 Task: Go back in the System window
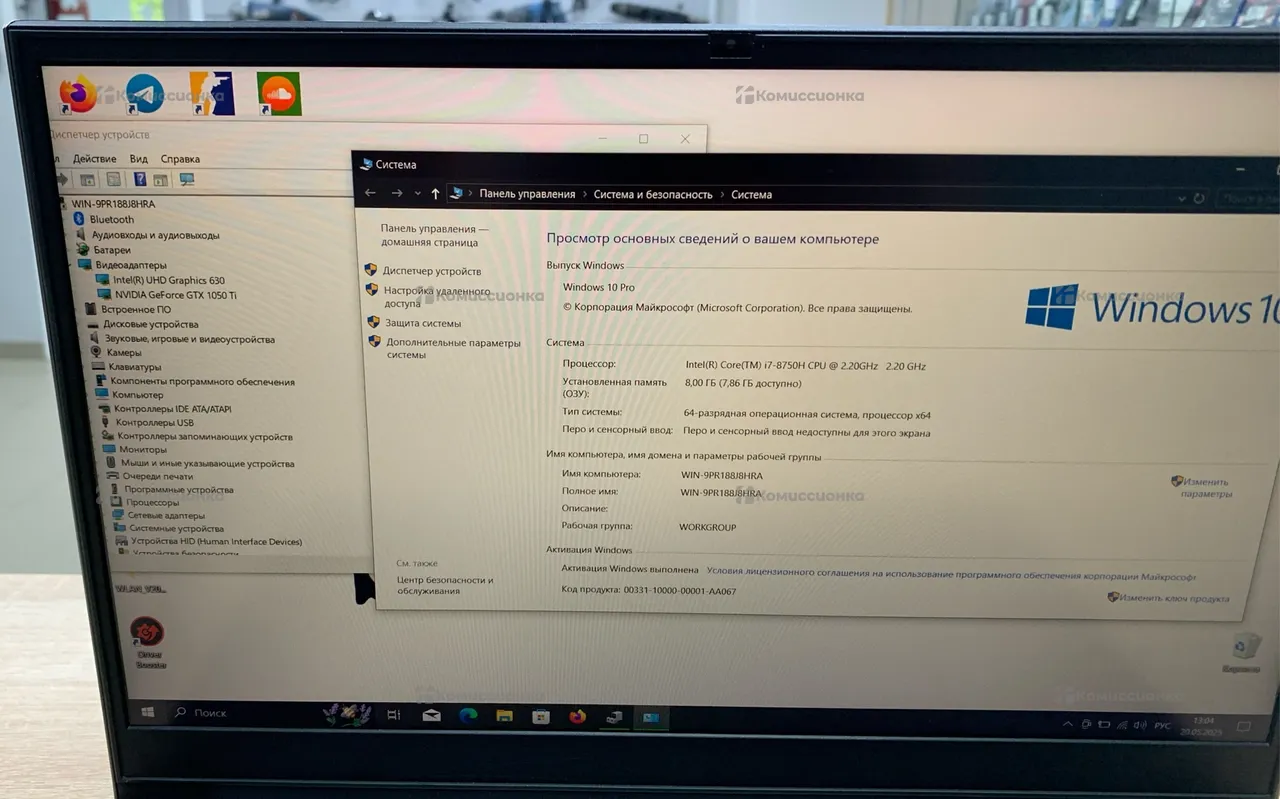[370, 193]
